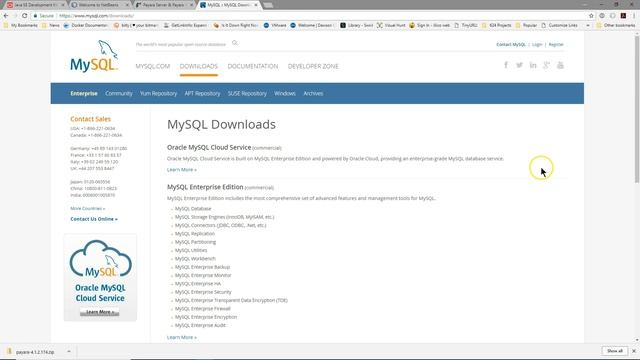The width and height of the screenshot is (640, 360).
Task: Click the Register link
Action: [556, 44]
